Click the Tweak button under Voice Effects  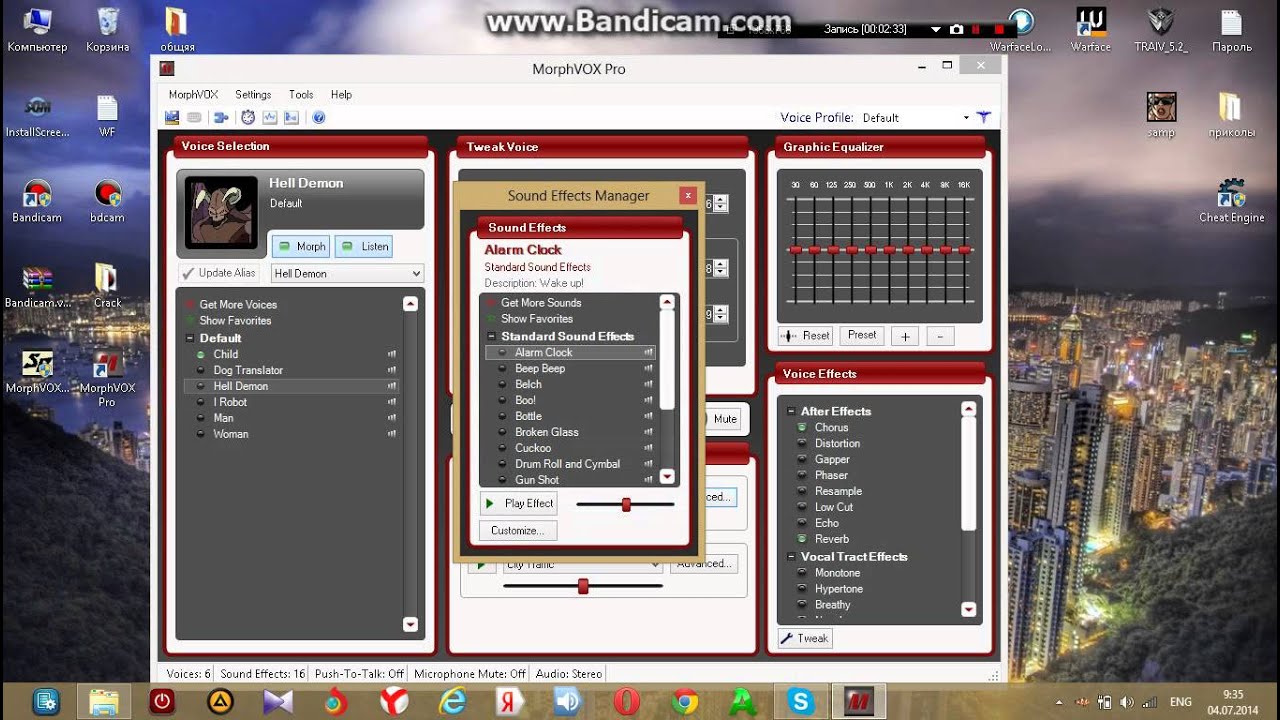tap(804, 638)
